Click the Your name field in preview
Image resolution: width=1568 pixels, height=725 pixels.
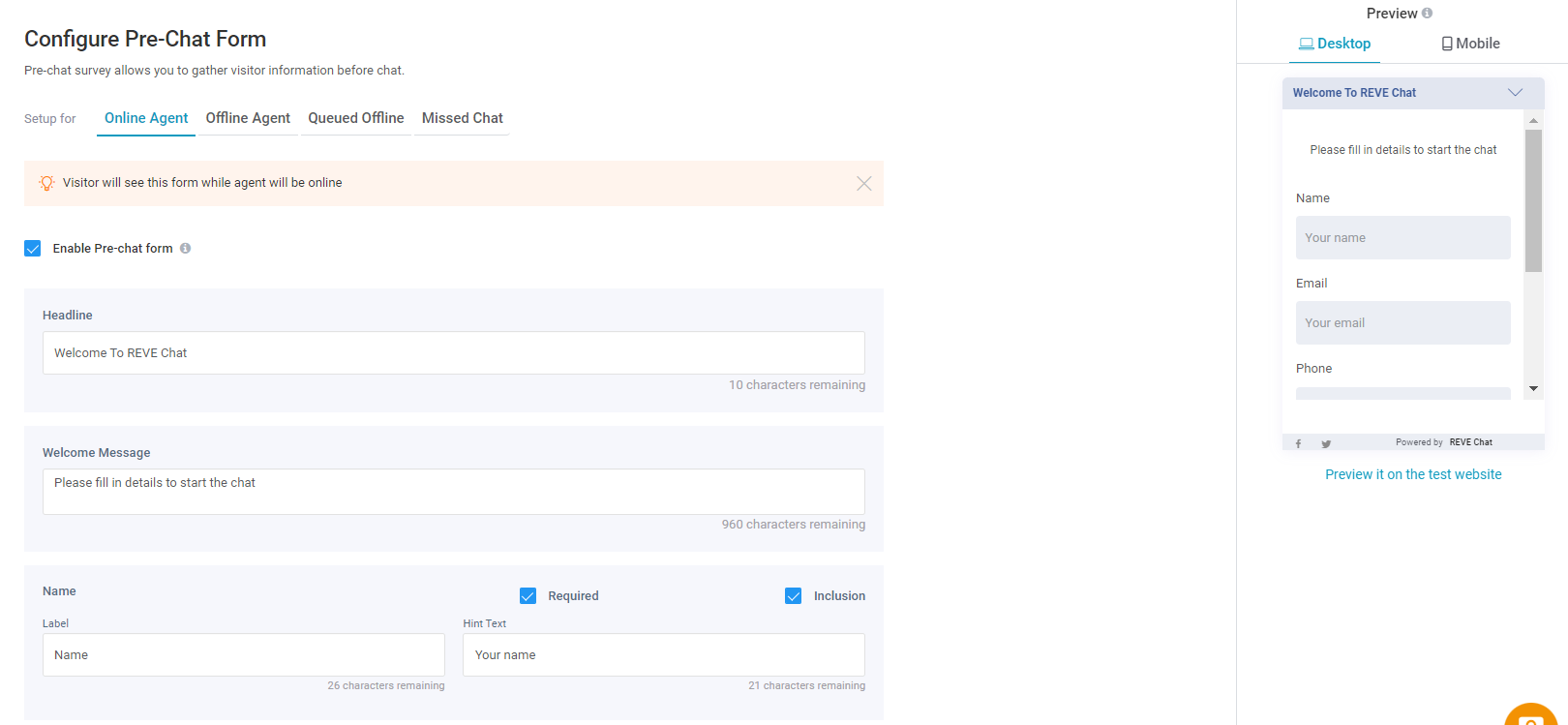(1403, 238)
